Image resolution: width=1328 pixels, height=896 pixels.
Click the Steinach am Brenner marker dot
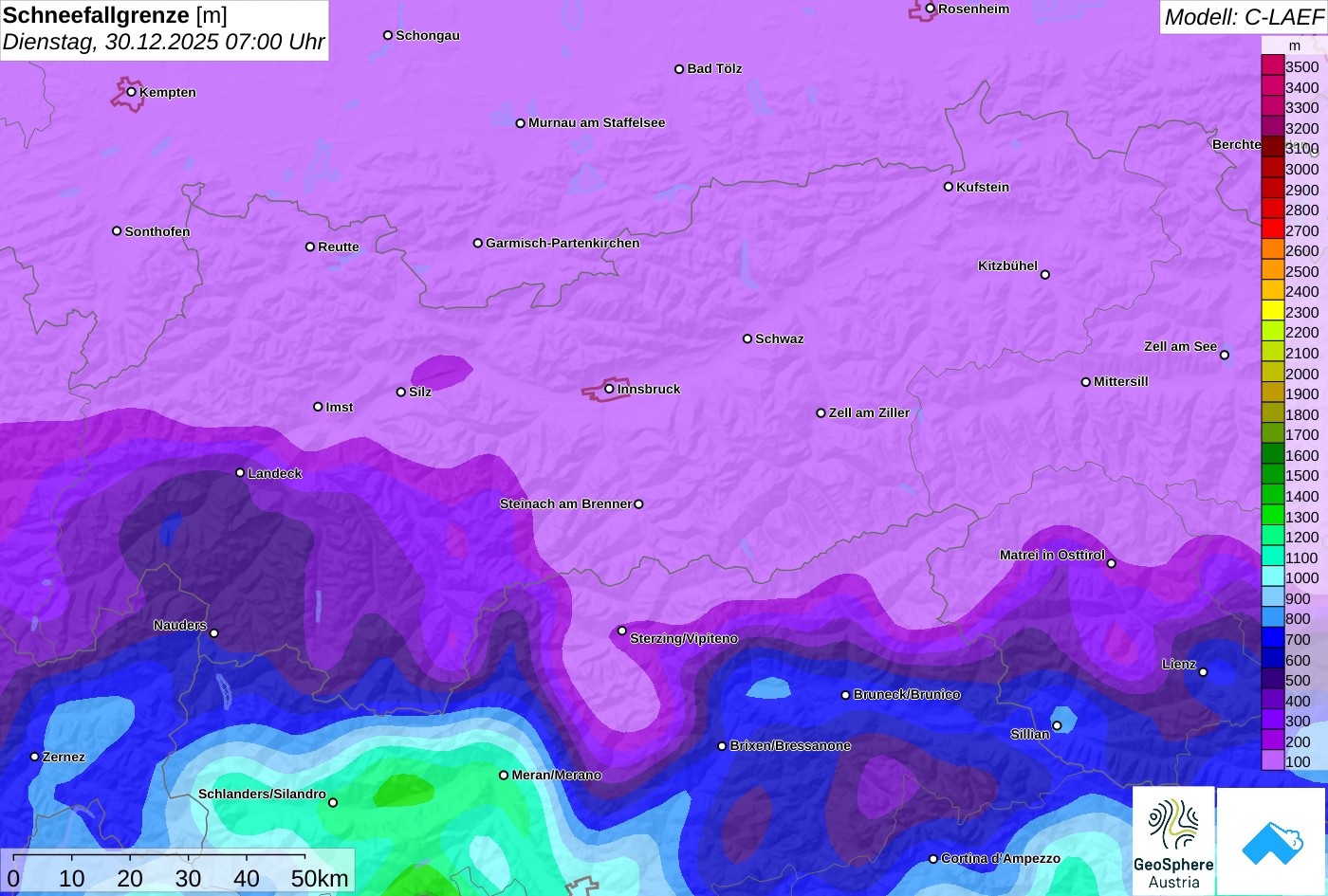click(638, 504)
